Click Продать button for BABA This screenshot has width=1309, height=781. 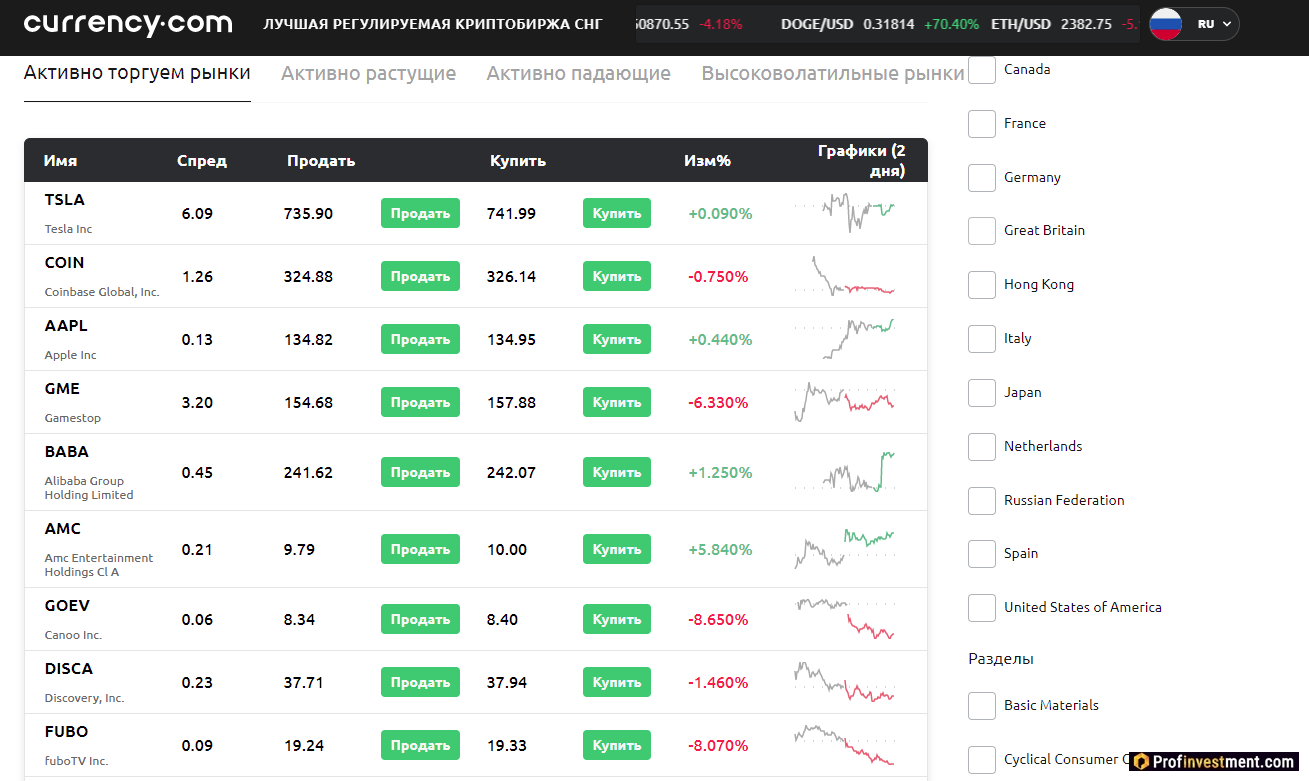tap(420, 472)
